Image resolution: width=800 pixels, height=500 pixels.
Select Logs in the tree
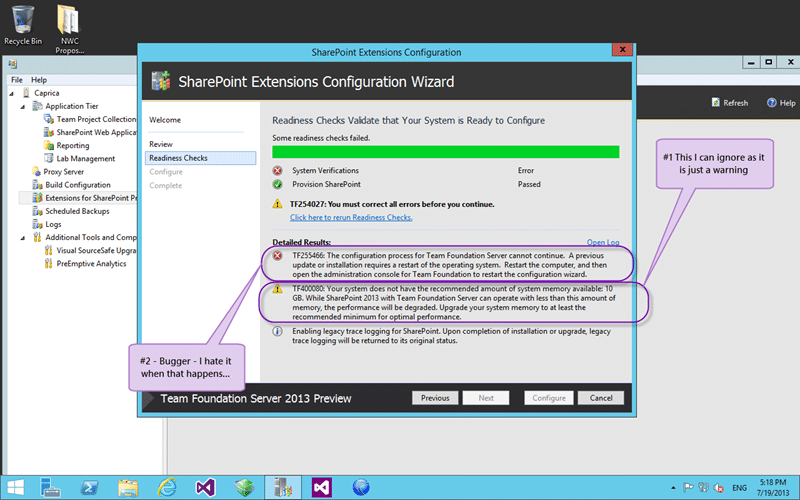point(53,224)
